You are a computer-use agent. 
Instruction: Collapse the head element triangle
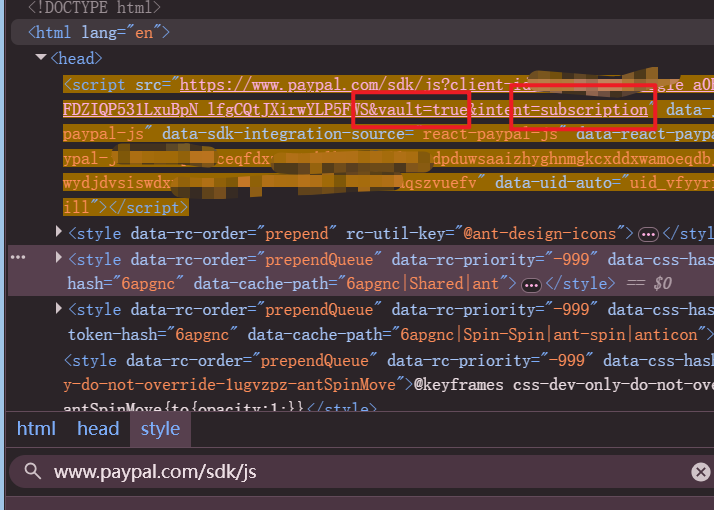[x=41, y=57]
